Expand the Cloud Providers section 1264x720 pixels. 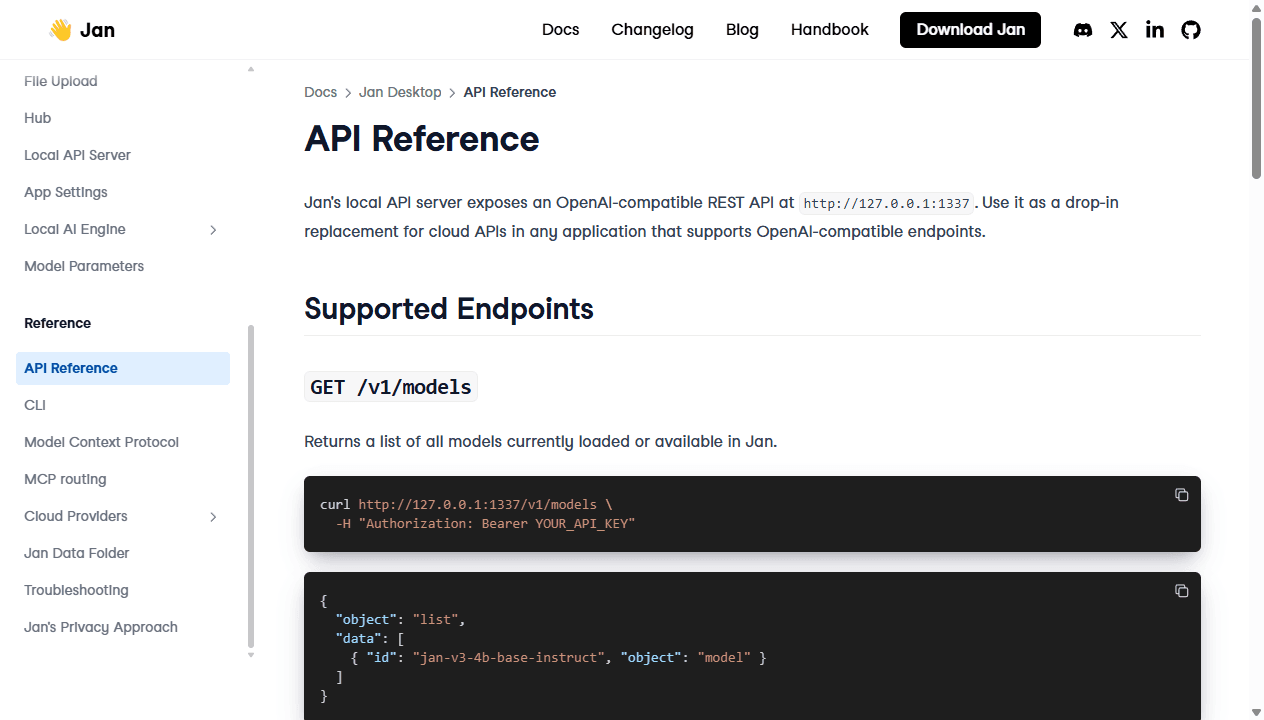pyautogui.click(x=213, y=517)
